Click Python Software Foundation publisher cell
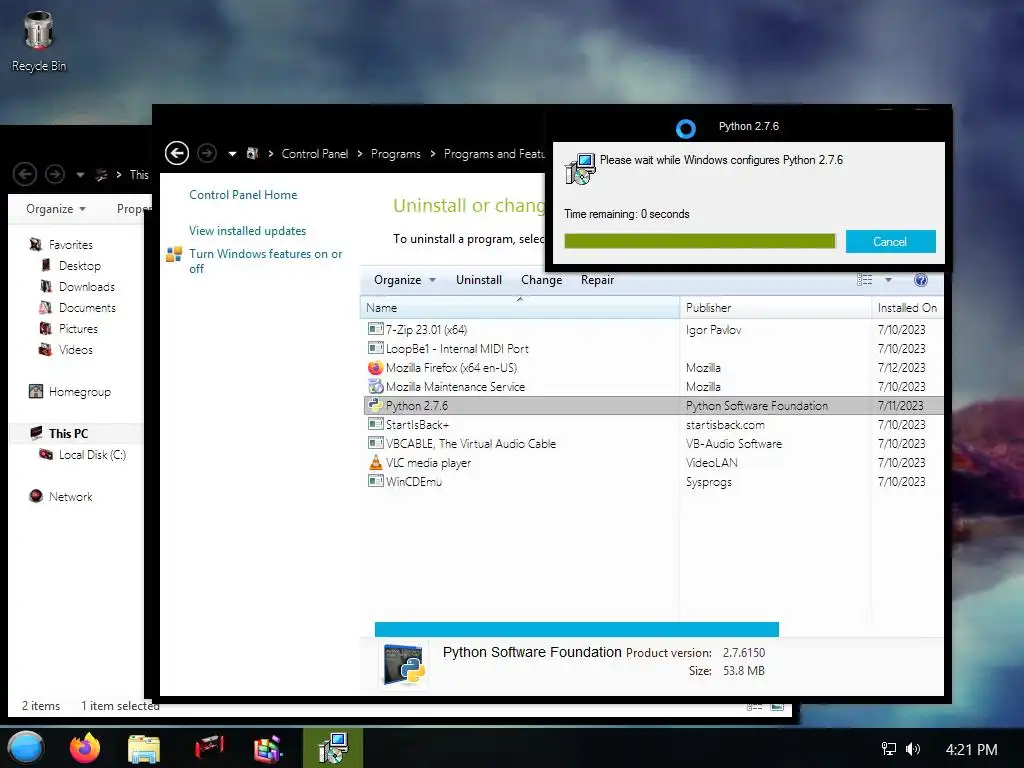1024x768 pixels. pos(757,406)
